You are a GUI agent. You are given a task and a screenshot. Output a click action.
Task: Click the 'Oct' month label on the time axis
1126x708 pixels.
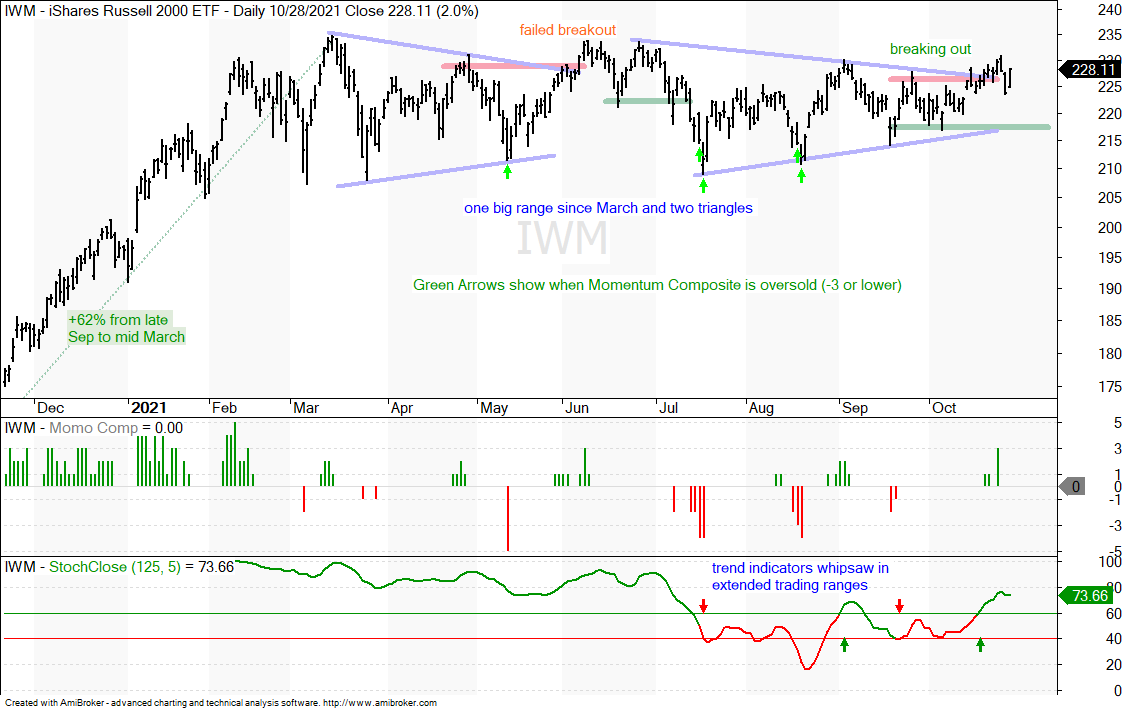944,408
